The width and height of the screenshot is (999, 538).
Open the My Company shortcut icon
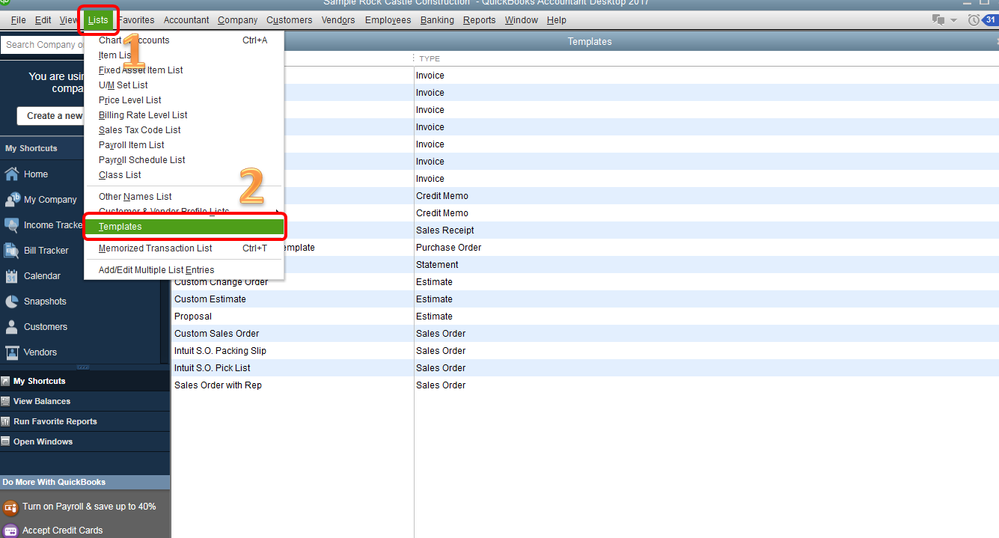11,200
